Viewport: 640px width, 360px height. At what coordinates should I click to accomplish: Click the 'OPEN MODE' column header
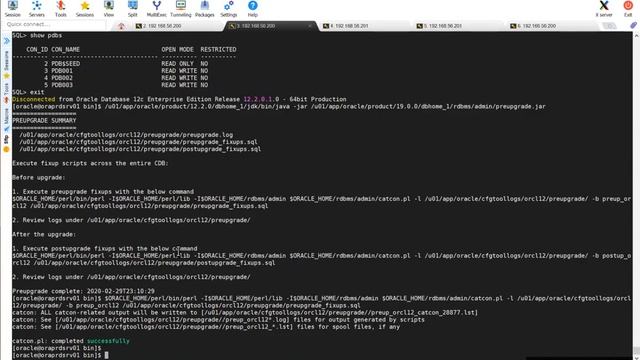point(177,49)
